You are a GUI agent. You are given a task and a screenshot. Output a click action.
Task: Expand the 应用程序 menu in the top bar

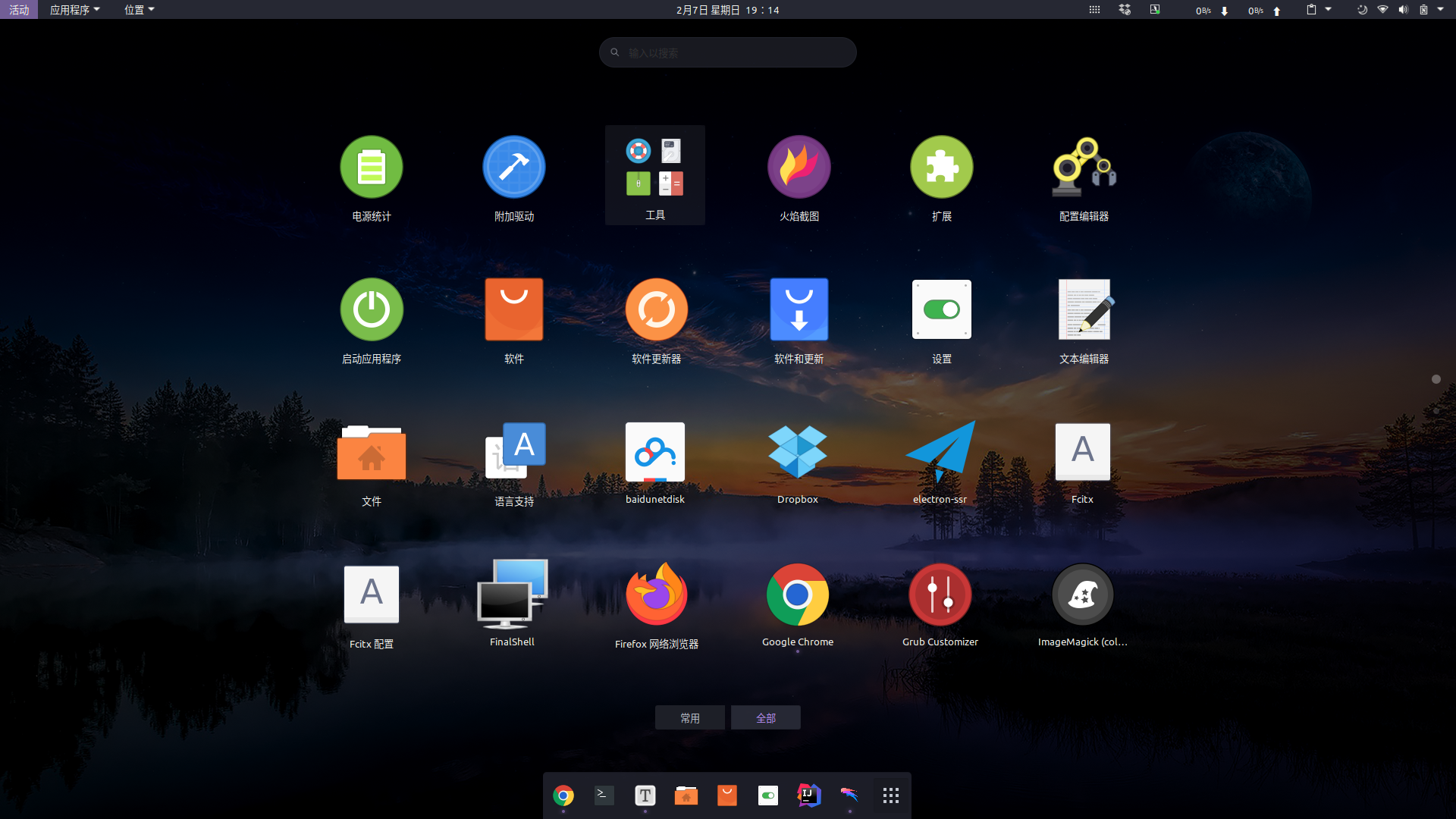pos(74,10)
